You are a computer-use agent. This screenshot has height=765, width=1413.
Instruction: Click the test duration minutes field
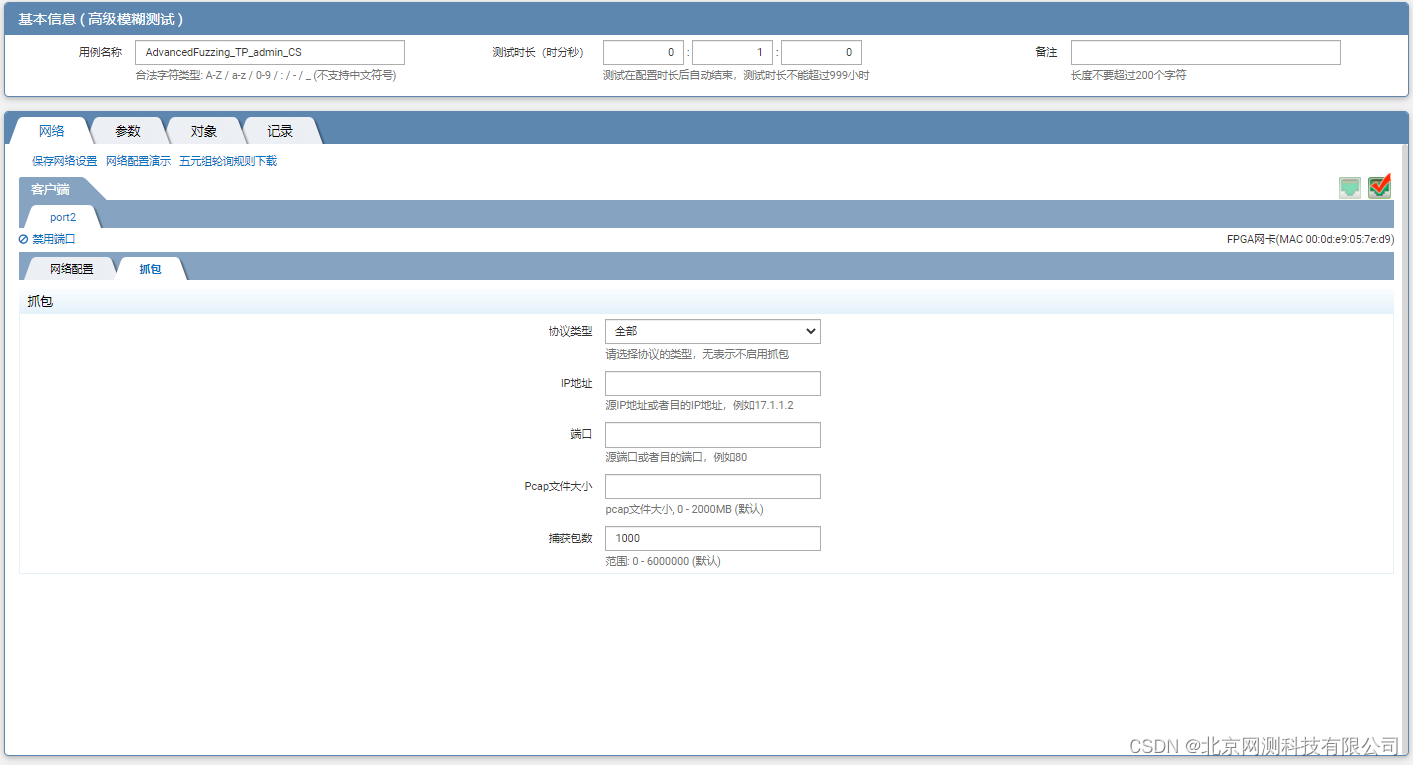[733, 52]
